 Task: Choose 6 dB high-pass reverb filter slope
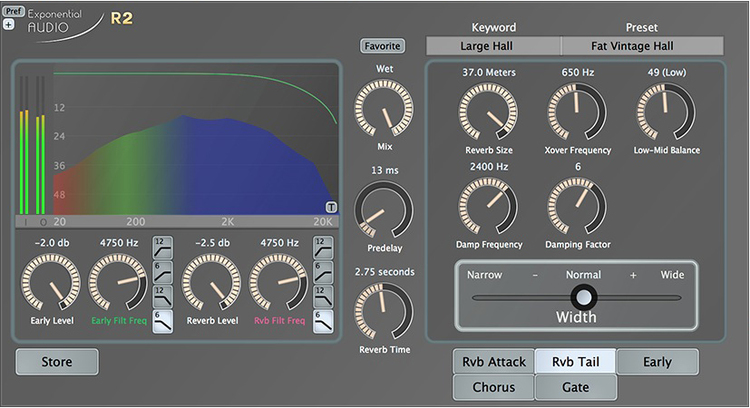click(x=322, y=271)
